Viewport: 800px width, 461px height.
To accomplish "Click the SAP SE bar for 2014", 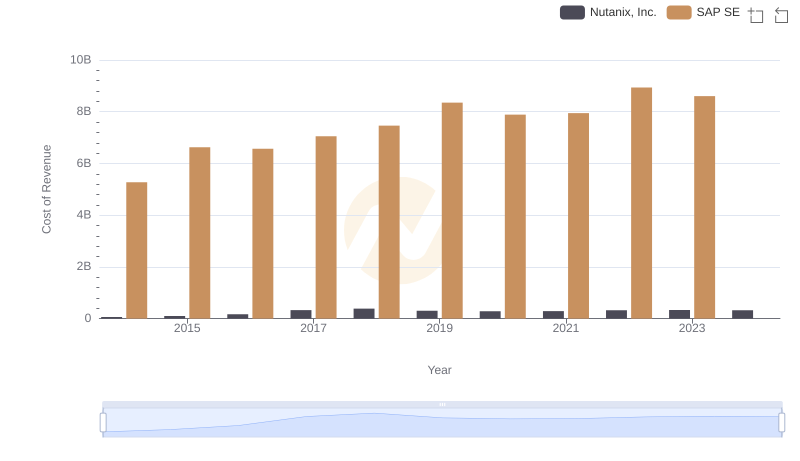I will [x=137, y=250].
